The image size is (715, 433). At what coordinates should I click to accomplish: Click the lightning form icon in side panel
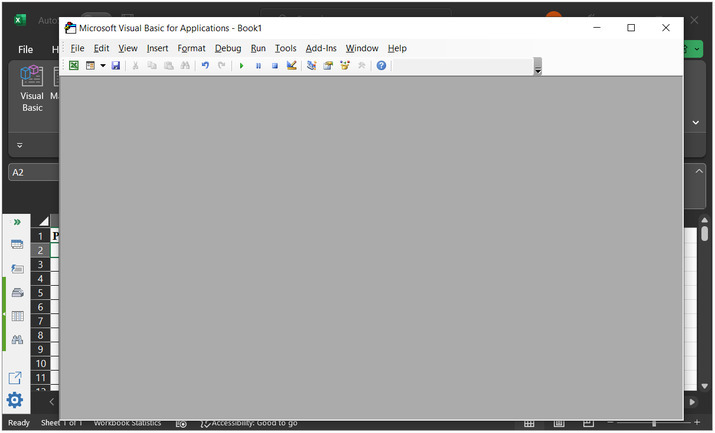click(x=17, y=269)
